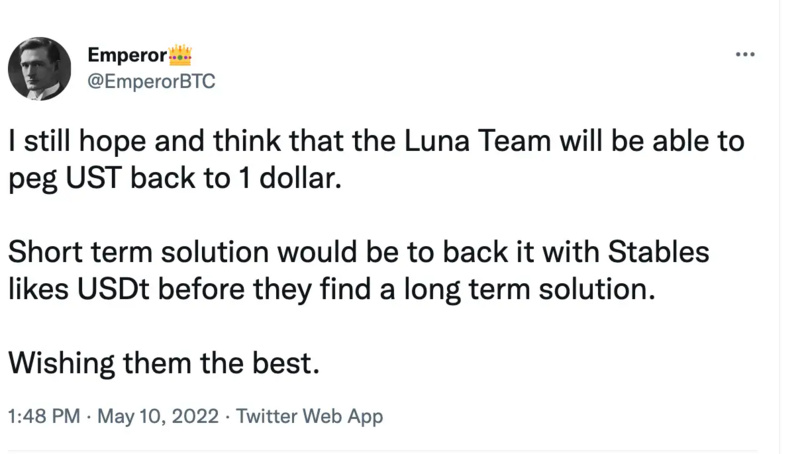Image resolution: width=800 pixels, height=454 pixels.
Task: Open the Emperor display name link
Action: coord(127,55)
